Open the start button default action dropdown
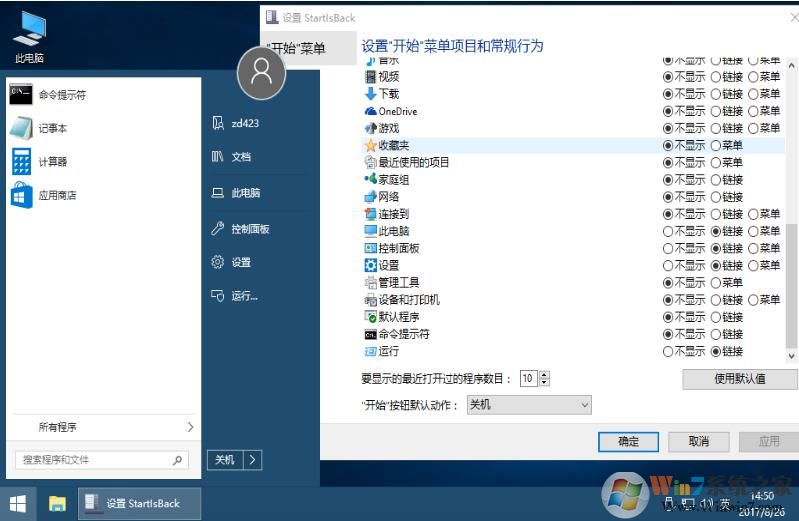The image size is (799, 521). [529, 405]
